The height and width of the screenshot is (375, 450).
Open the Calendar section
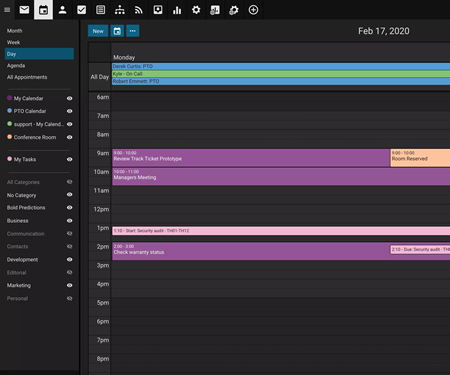[43, 10]
